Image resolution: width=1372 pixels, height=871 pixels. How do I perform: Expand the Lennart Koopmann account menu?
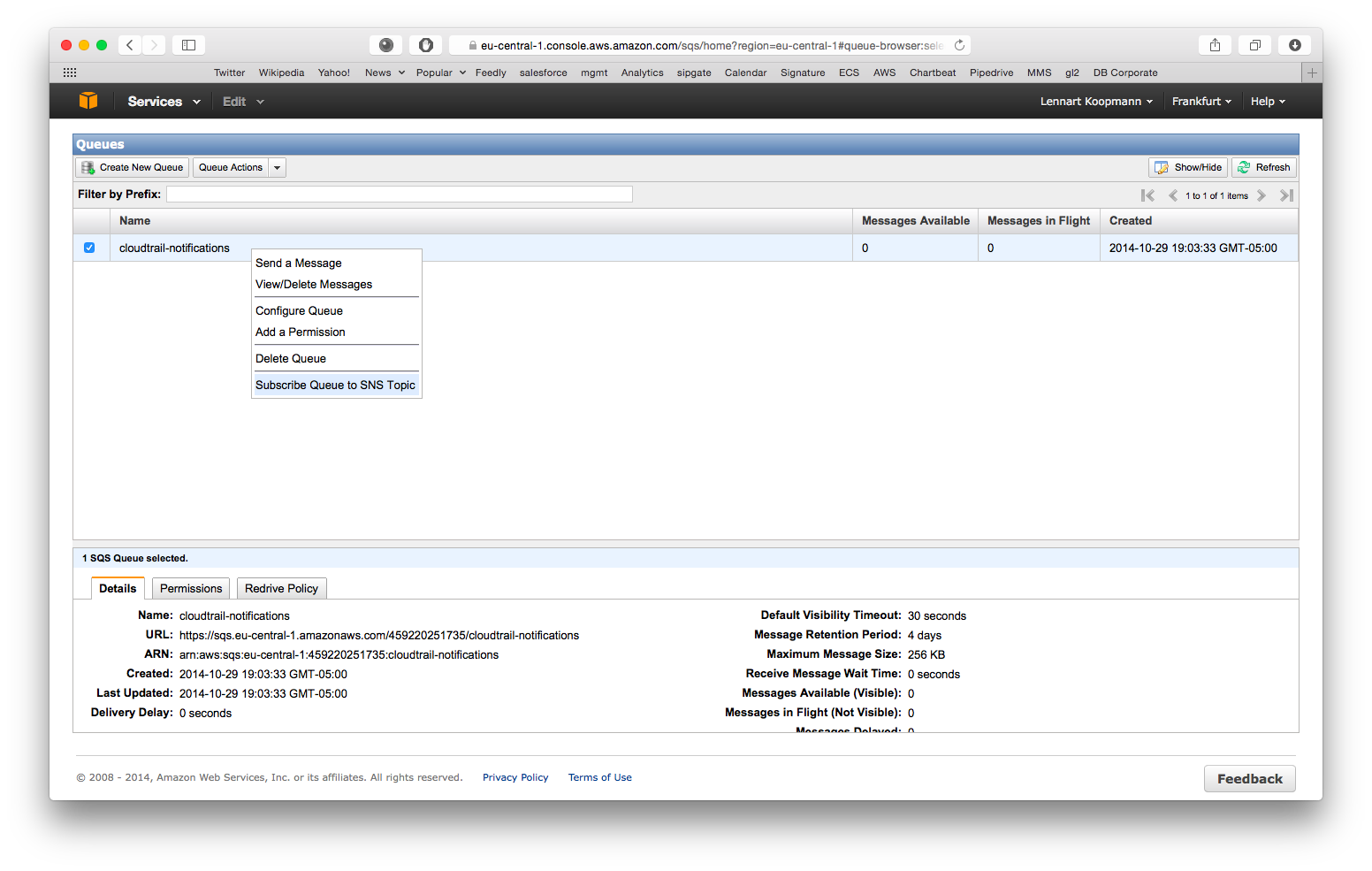point(1096,102)
